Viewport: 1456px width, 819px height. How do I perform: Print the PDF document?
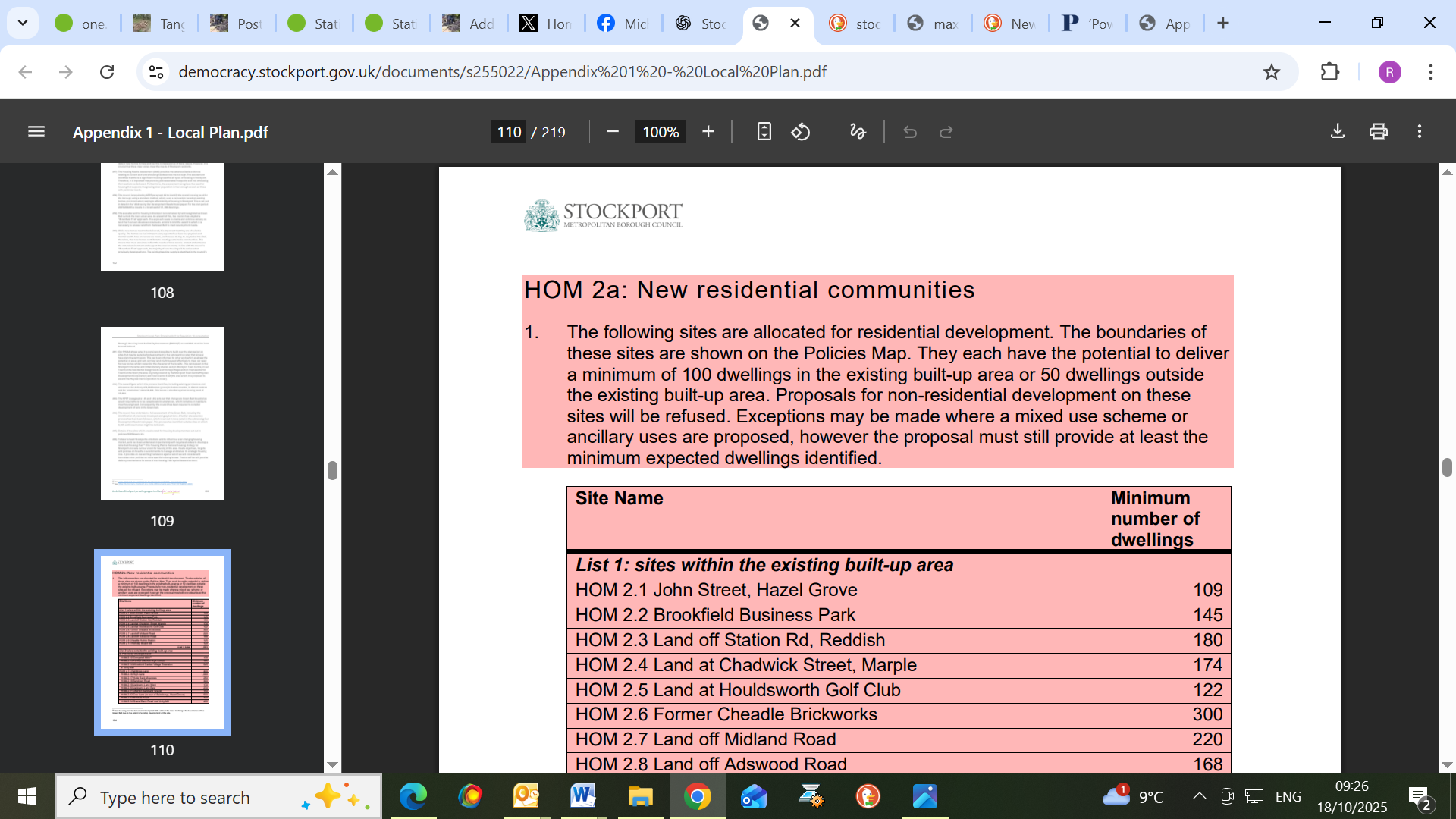click(1379, 132)
